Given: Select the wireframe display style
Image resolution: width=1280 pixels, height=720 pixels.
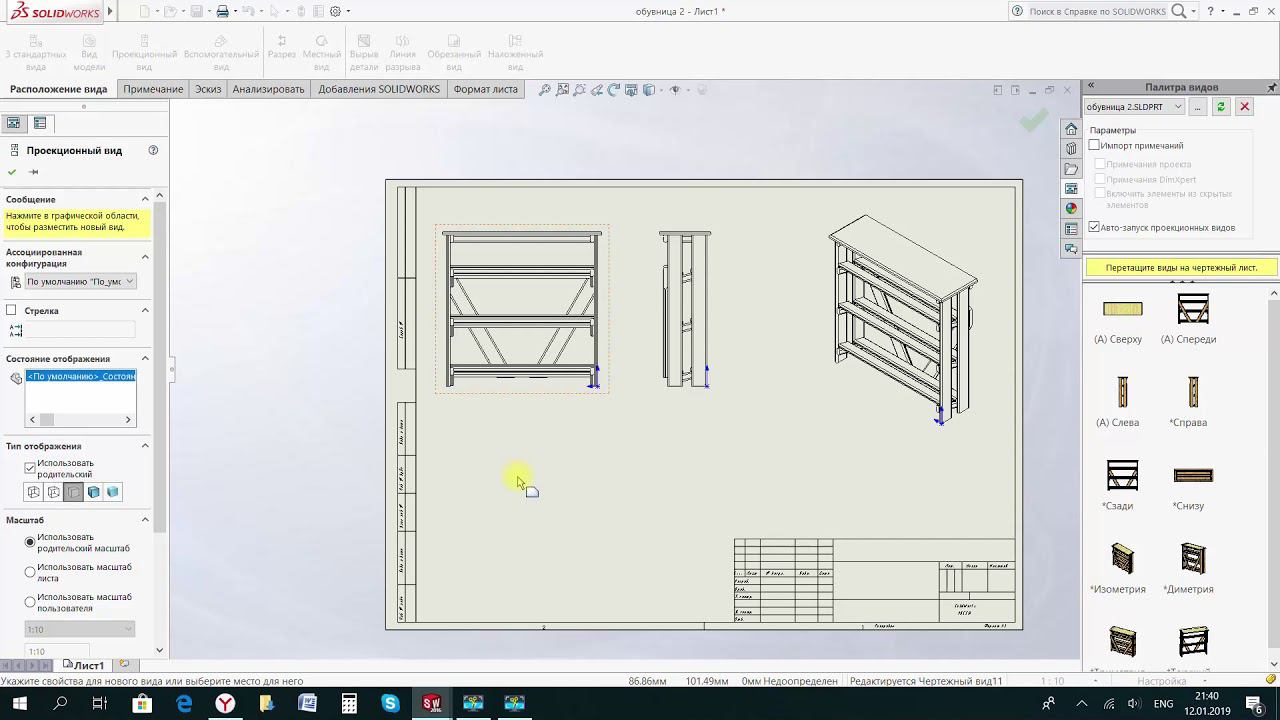Looking at the screenshot, I should click(34, 492).
